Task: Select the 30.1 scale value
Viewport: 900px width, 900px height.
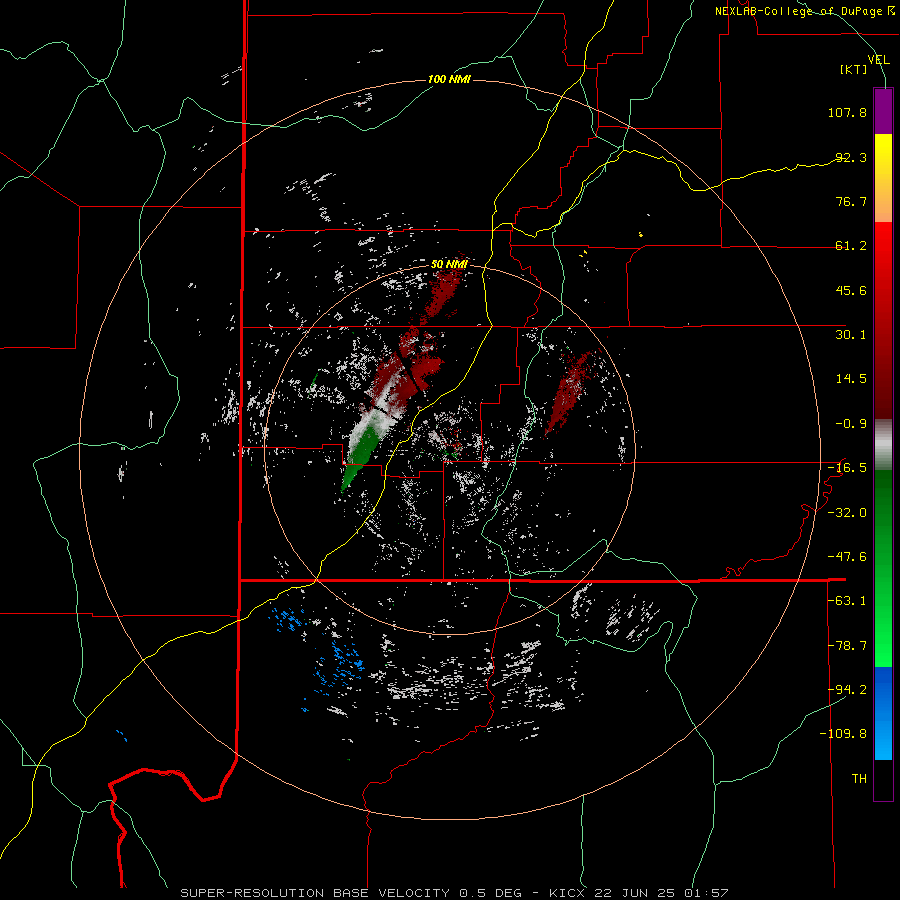Action: click(851, 335)
